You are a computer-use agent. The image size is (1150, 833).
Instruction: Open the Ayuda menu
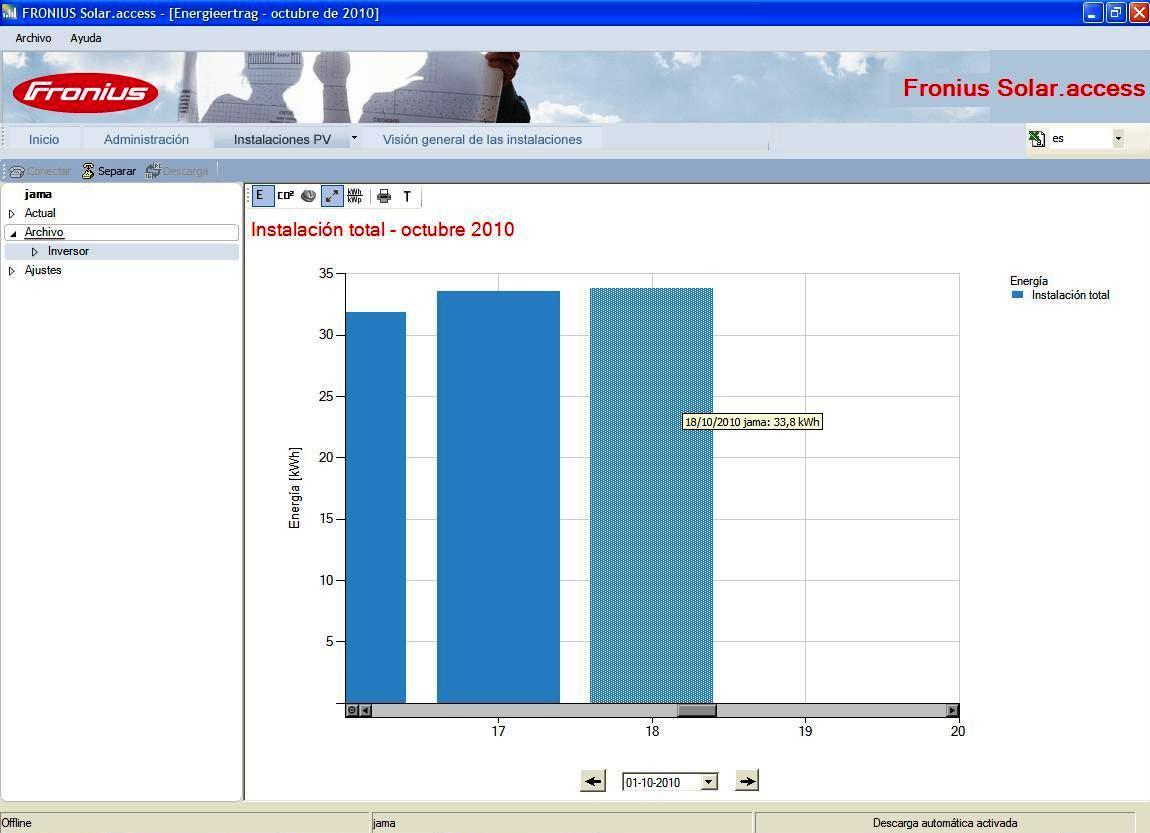point(86,38)
